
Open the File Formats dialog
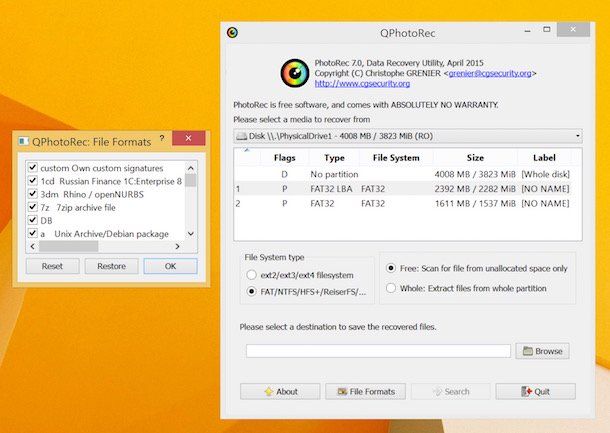pos(366,391)
